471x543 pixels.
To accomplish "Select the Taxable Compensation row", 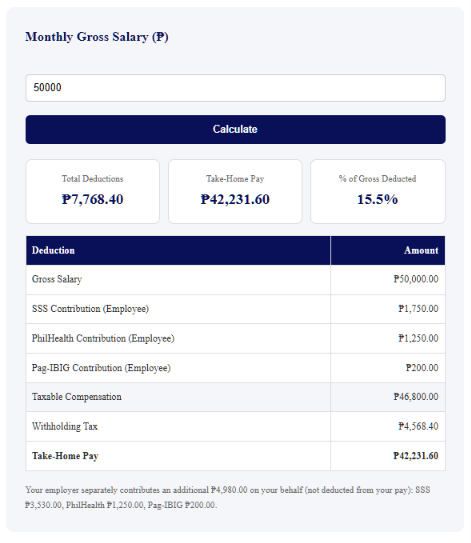I will pos(236,397).
